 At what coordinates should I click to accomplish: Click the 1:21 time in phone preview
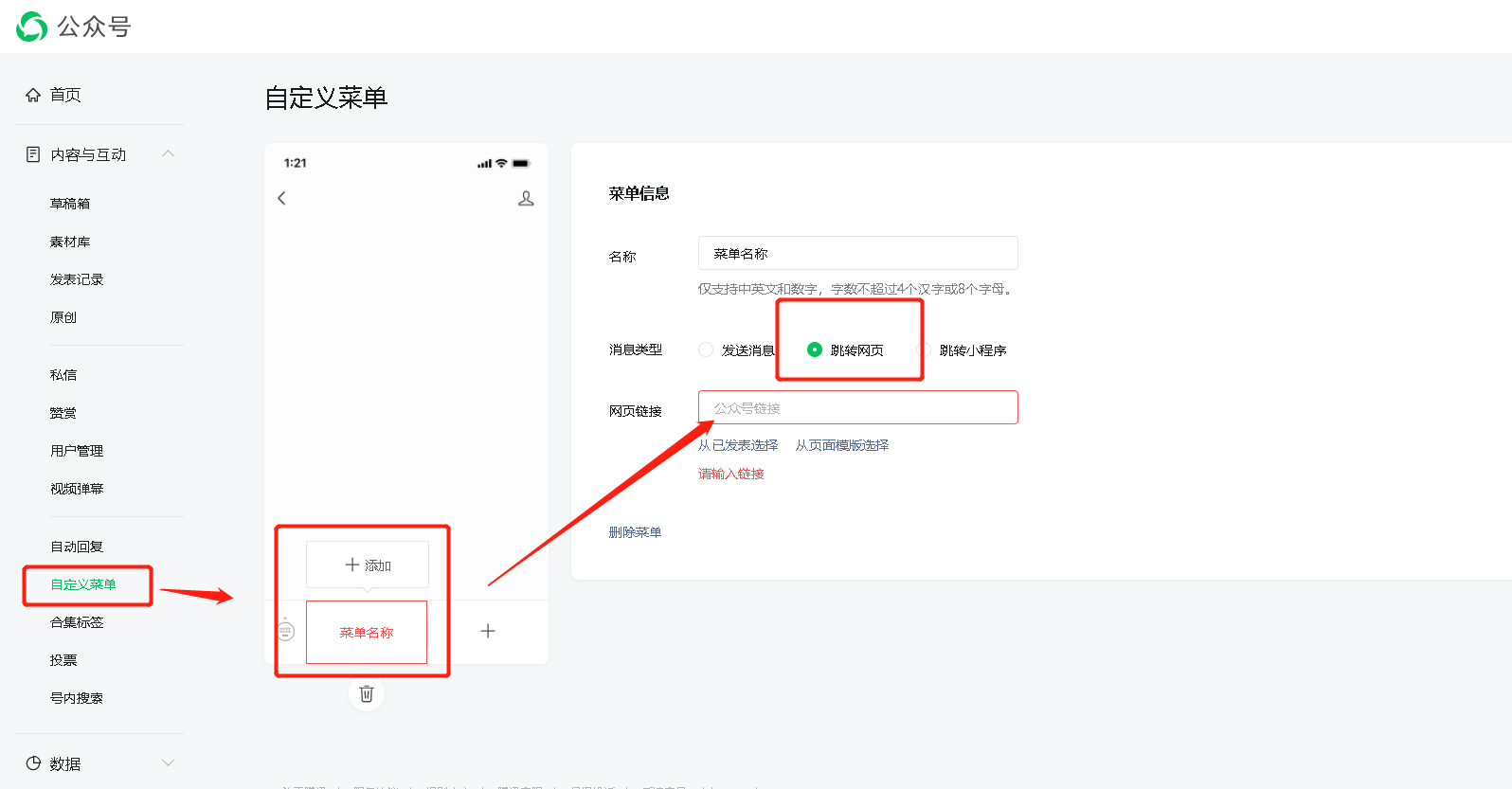coord(296,163)
